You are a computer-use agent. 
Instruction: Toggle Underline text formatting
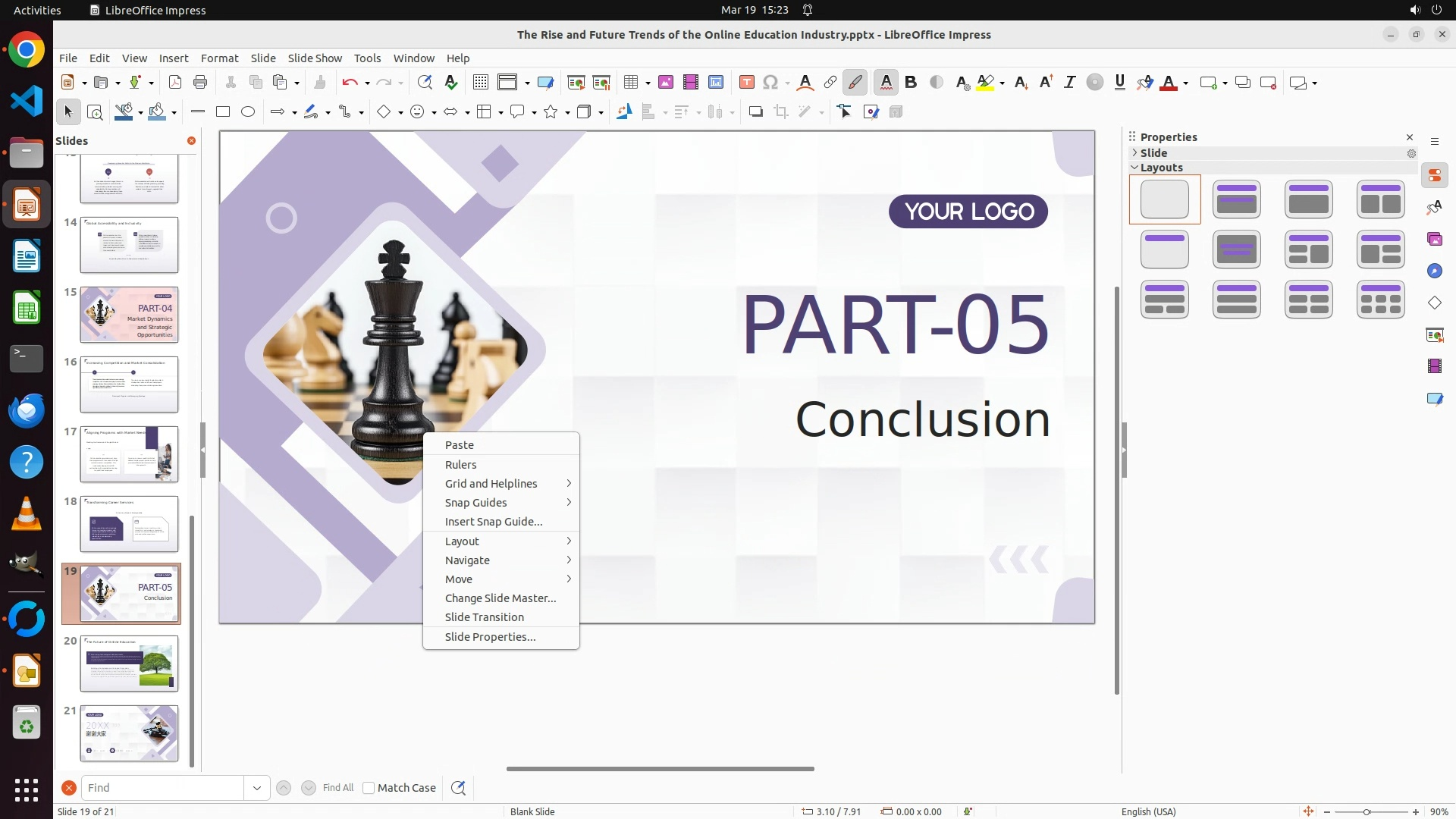pos(1120,83)
